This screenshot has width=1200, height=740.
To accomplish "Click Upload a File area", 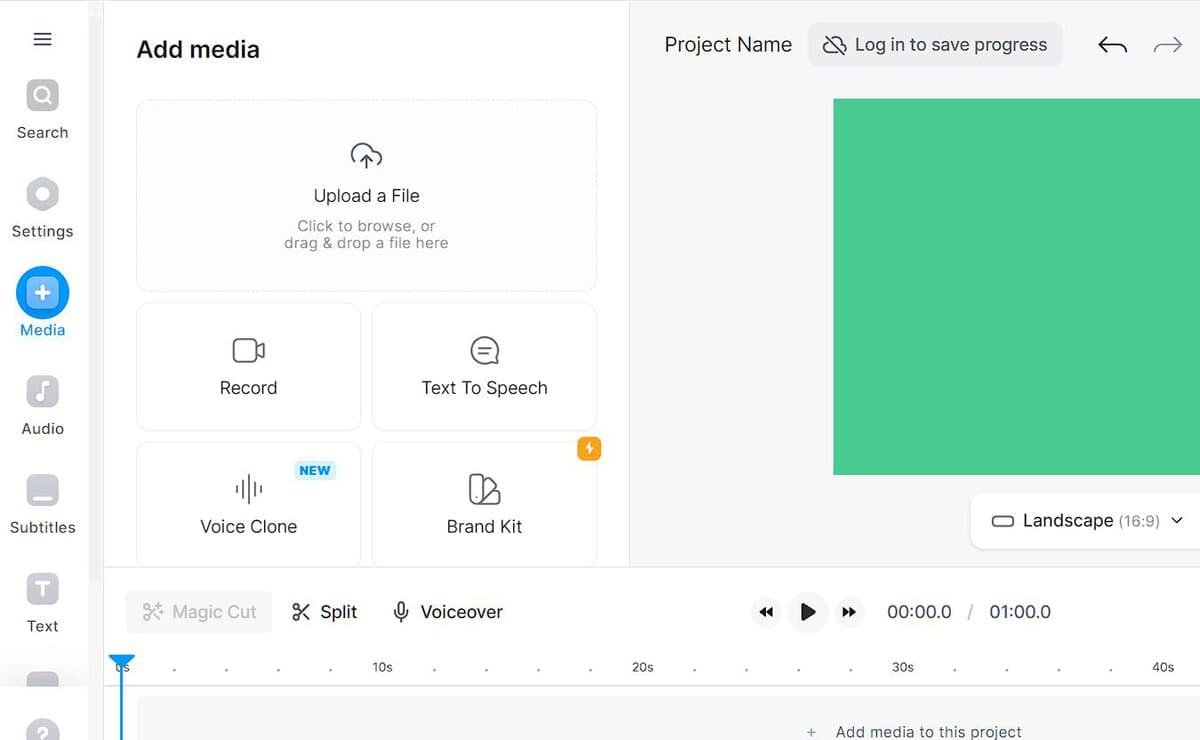I will [366, 196].
